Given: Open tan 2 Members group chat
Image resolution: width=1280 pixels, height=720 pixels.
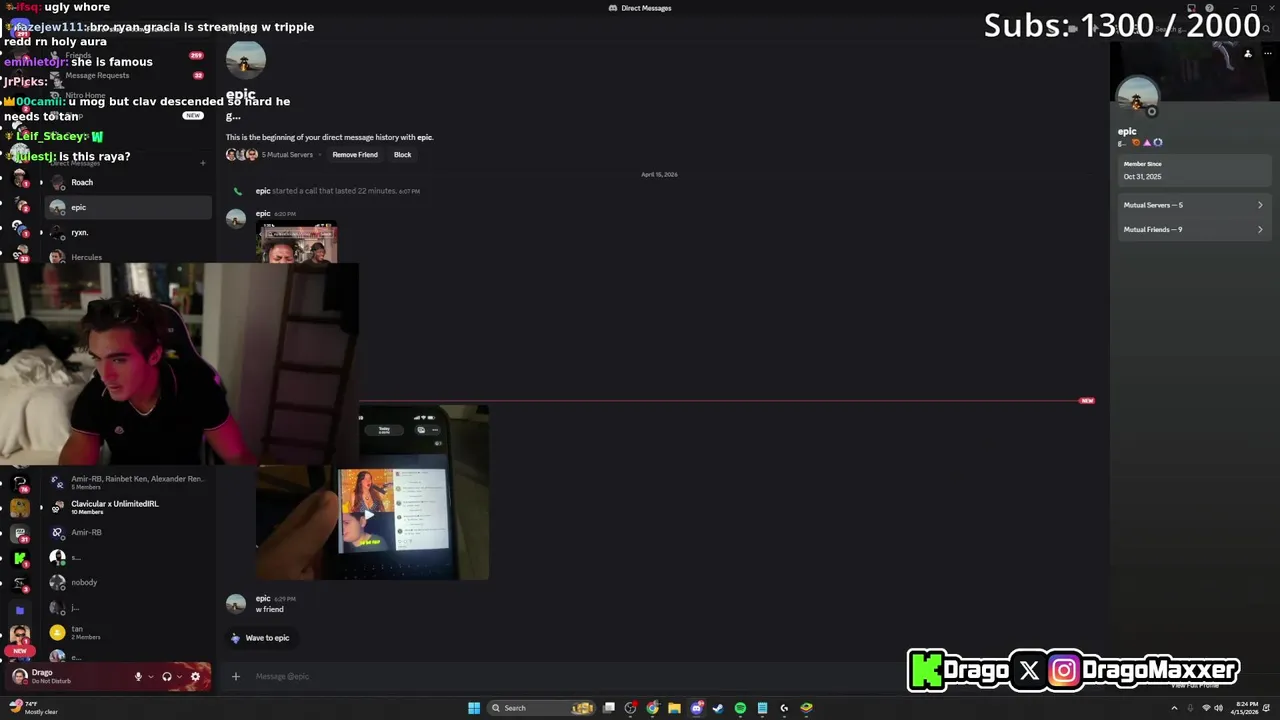Looking at the screenshot, I should [130, 632].
